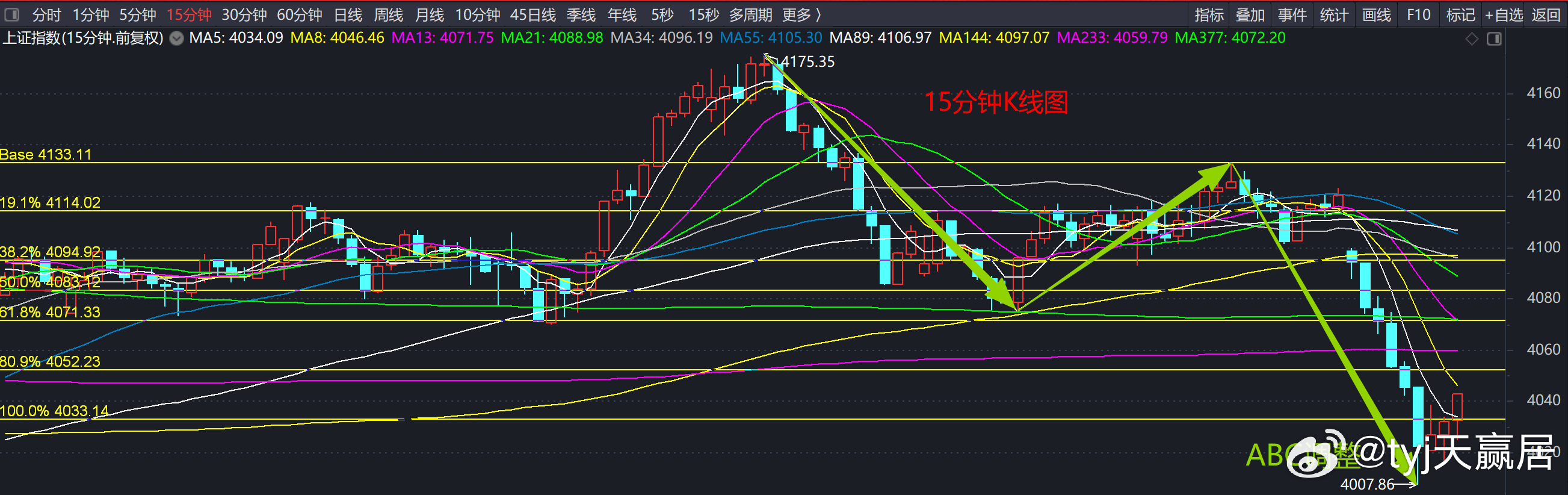The image size is (1568, 495).
Task: Select the 10分钟 period tab
Action: tap(478, 14)
